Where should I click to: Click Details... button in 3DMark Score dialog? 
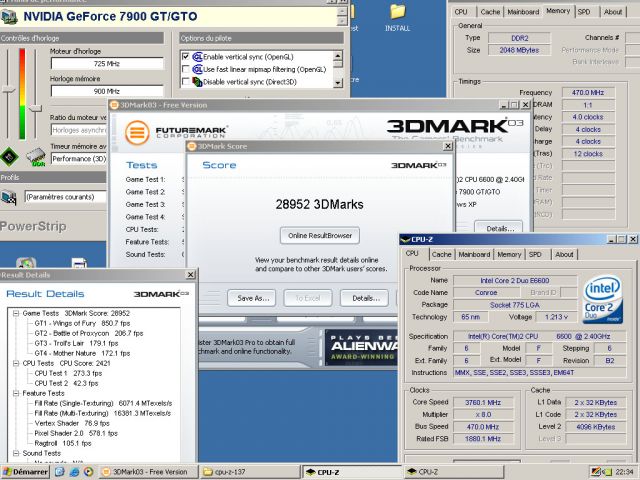pyautogui.click(x=366, y=298)
